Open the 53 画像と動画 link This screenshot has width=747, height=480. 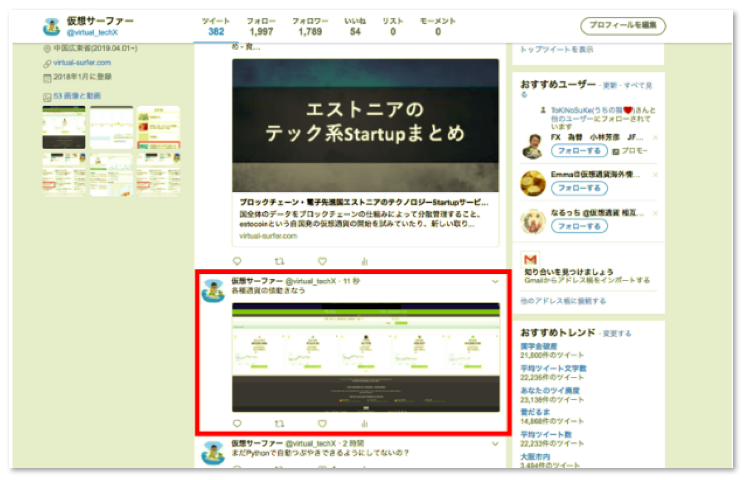coord(77,96)
